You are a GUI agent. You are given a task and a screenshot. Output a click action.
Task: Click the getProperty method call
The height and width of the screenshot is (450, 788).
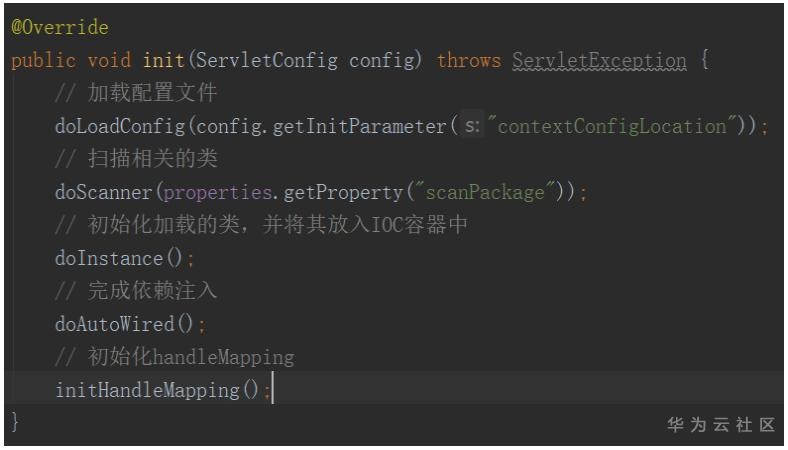click(333, 193)
